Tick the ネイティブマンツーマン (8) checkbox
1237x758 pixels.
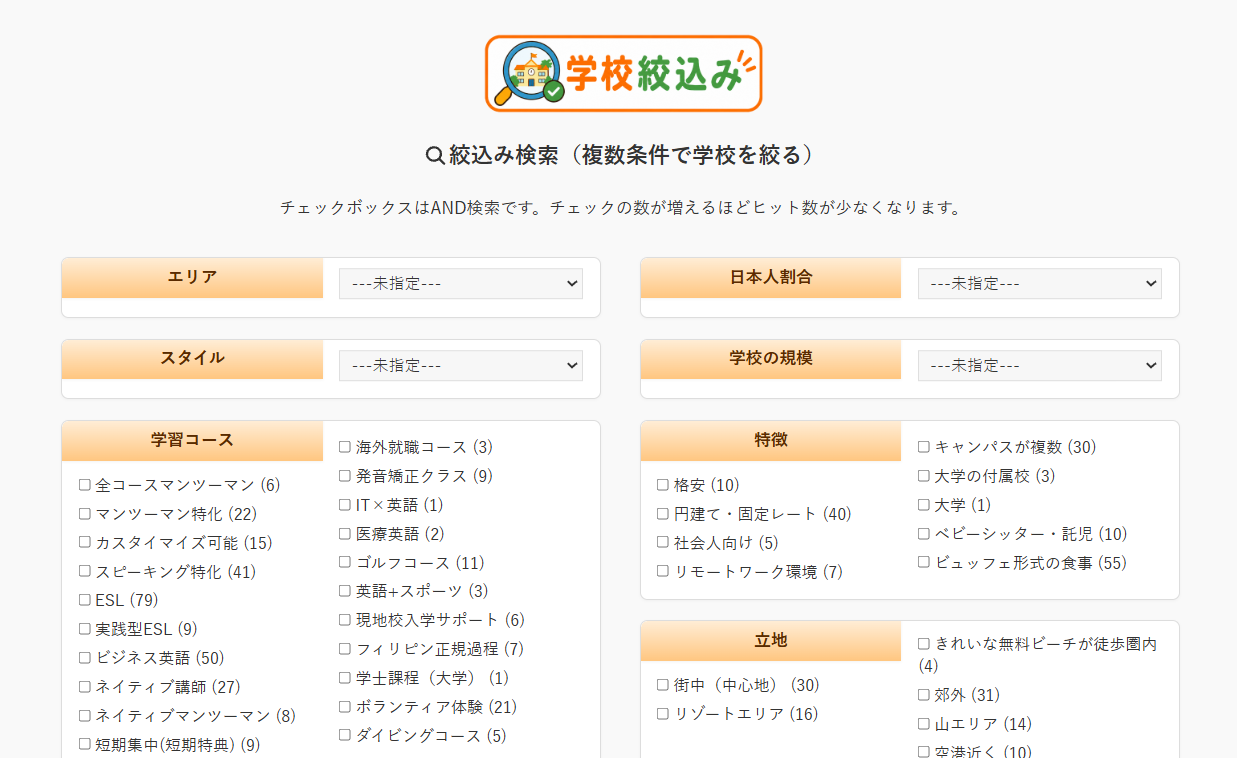point(85,716)
